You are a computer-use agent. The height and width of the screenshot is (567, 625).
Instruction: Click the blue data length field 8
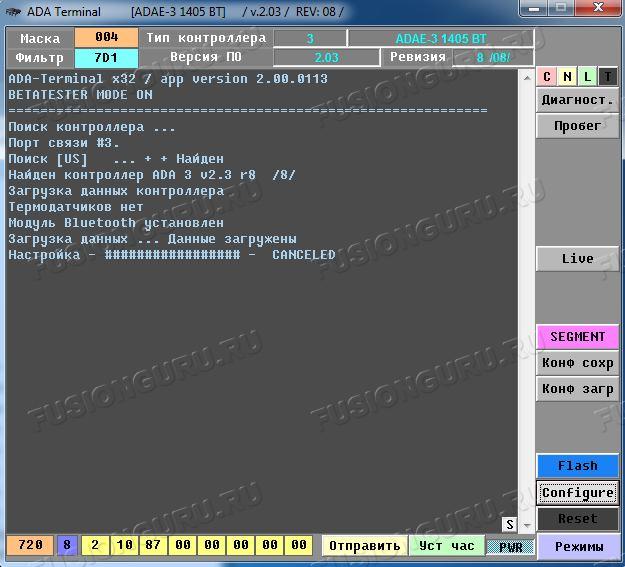click(x=67, y=545)
